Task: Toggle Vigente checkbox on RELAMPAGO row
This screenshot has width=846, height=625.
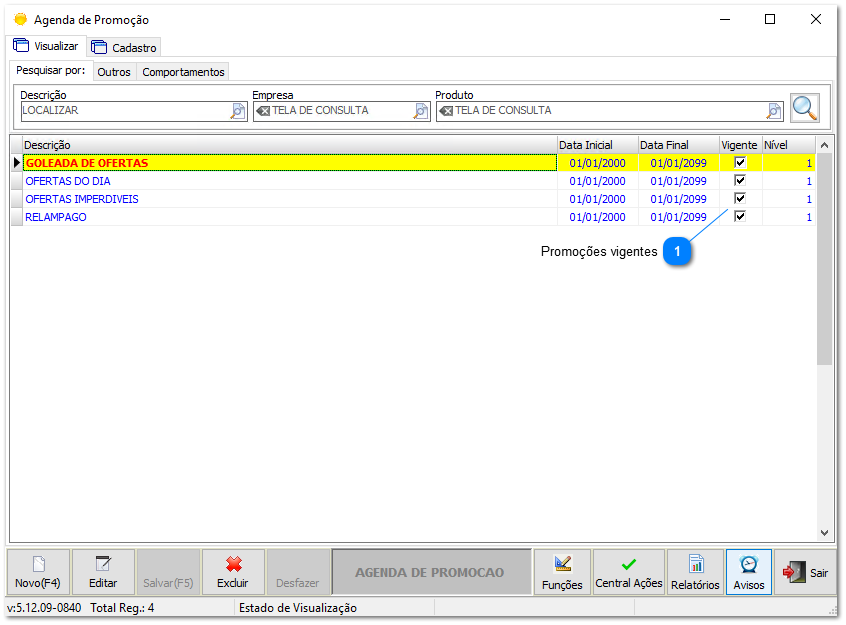Action: pos(739,217)
